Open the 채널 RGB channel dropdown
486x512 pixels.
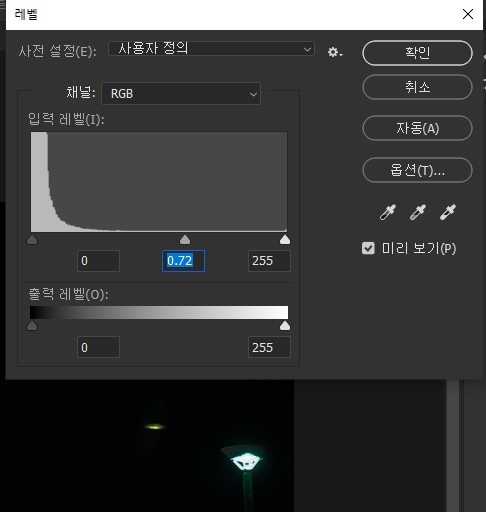pos(181,94)
